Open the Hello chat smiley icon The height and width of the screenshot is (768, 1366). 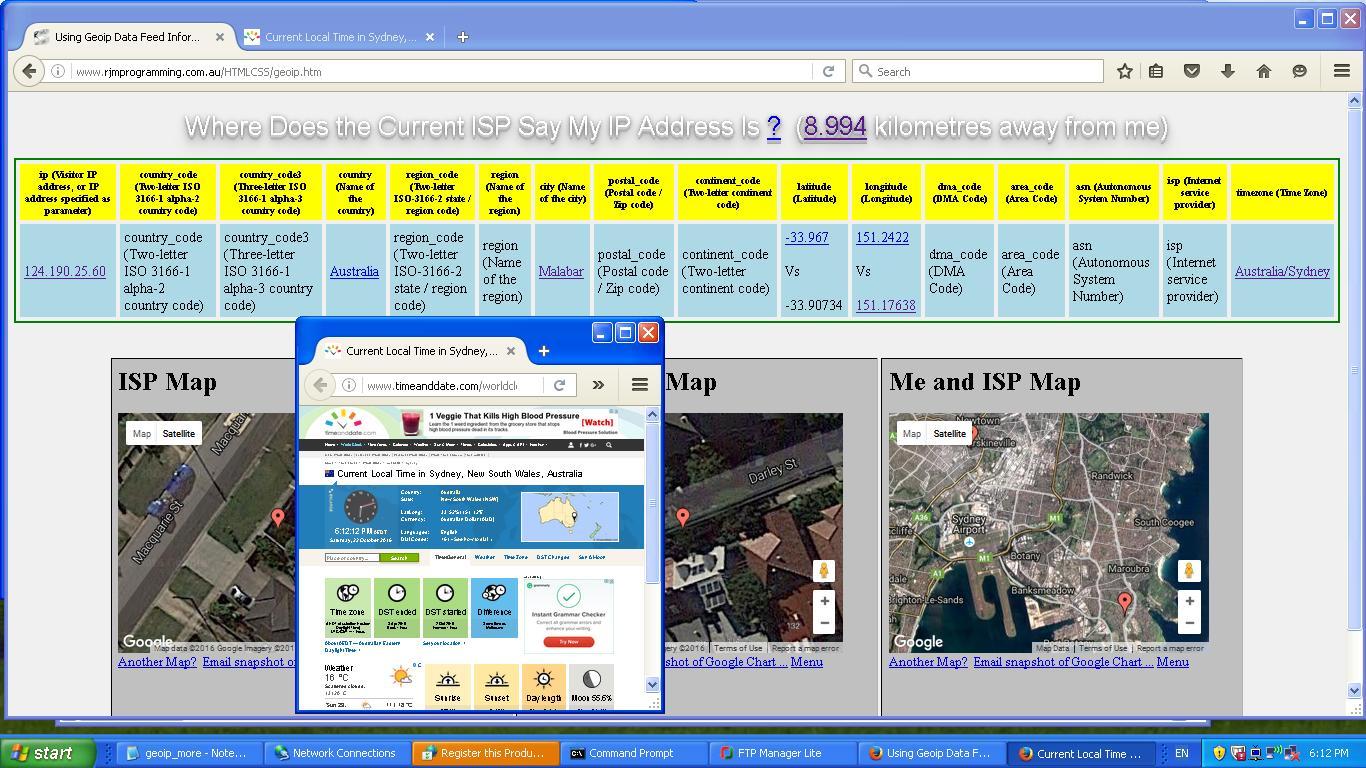point(1300,71)
